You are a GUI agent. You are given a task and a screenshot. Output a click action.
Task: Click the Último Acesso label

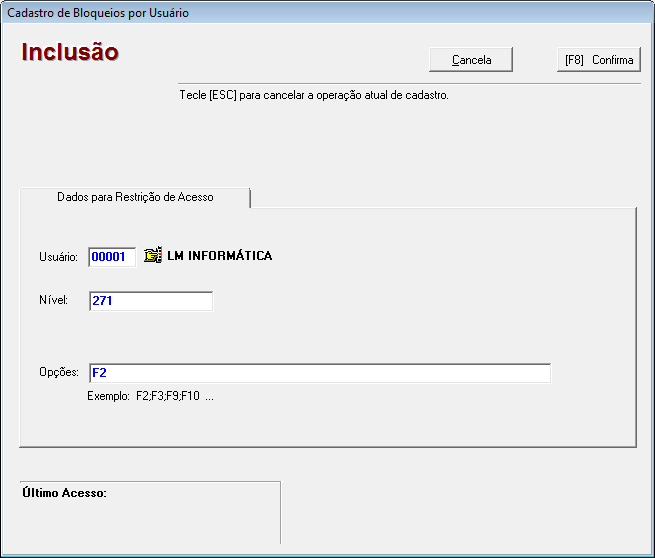click(x=64, y=493)
